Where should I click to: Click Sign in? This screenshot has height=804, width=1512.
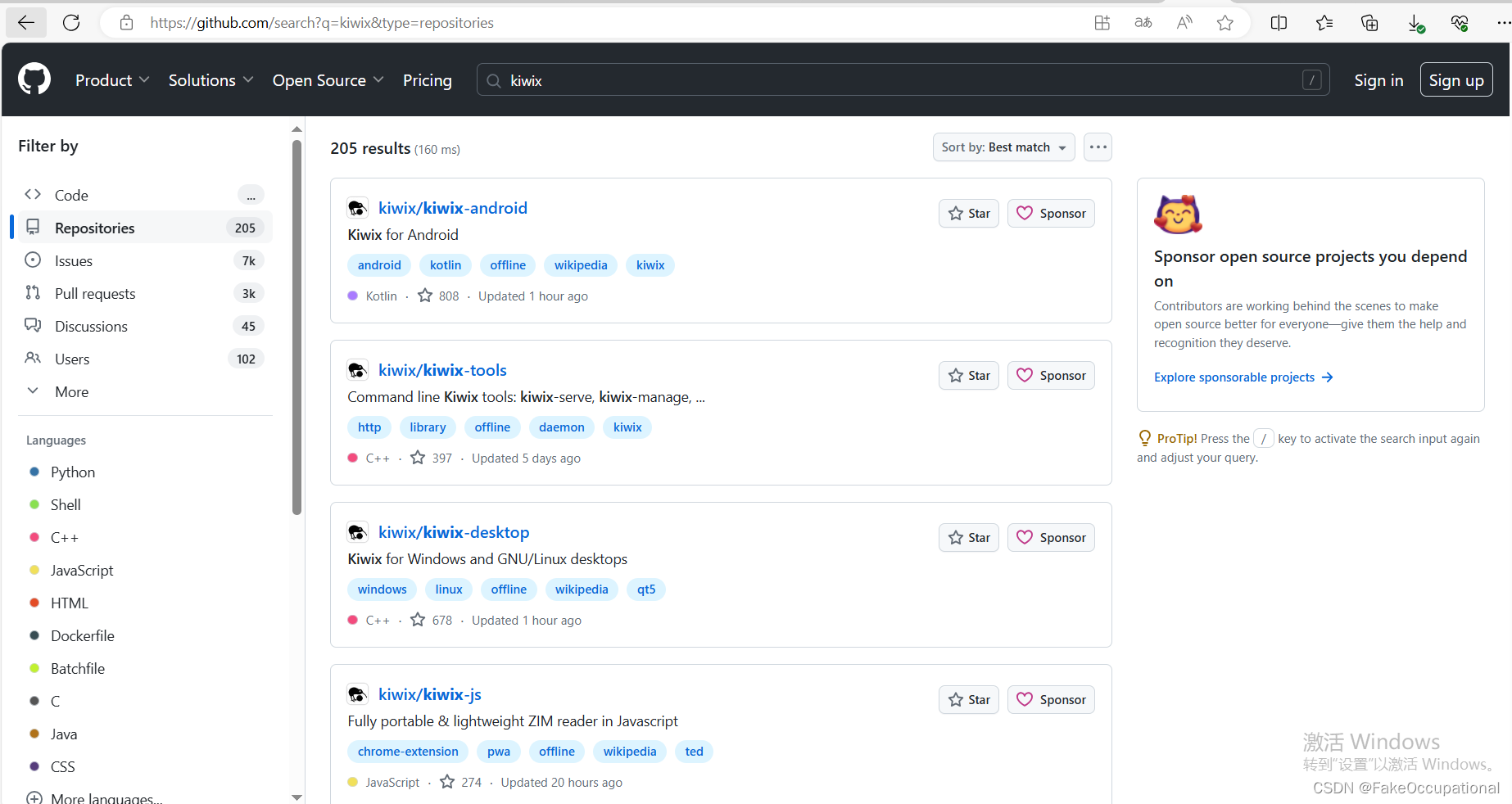pos(1378,80)
